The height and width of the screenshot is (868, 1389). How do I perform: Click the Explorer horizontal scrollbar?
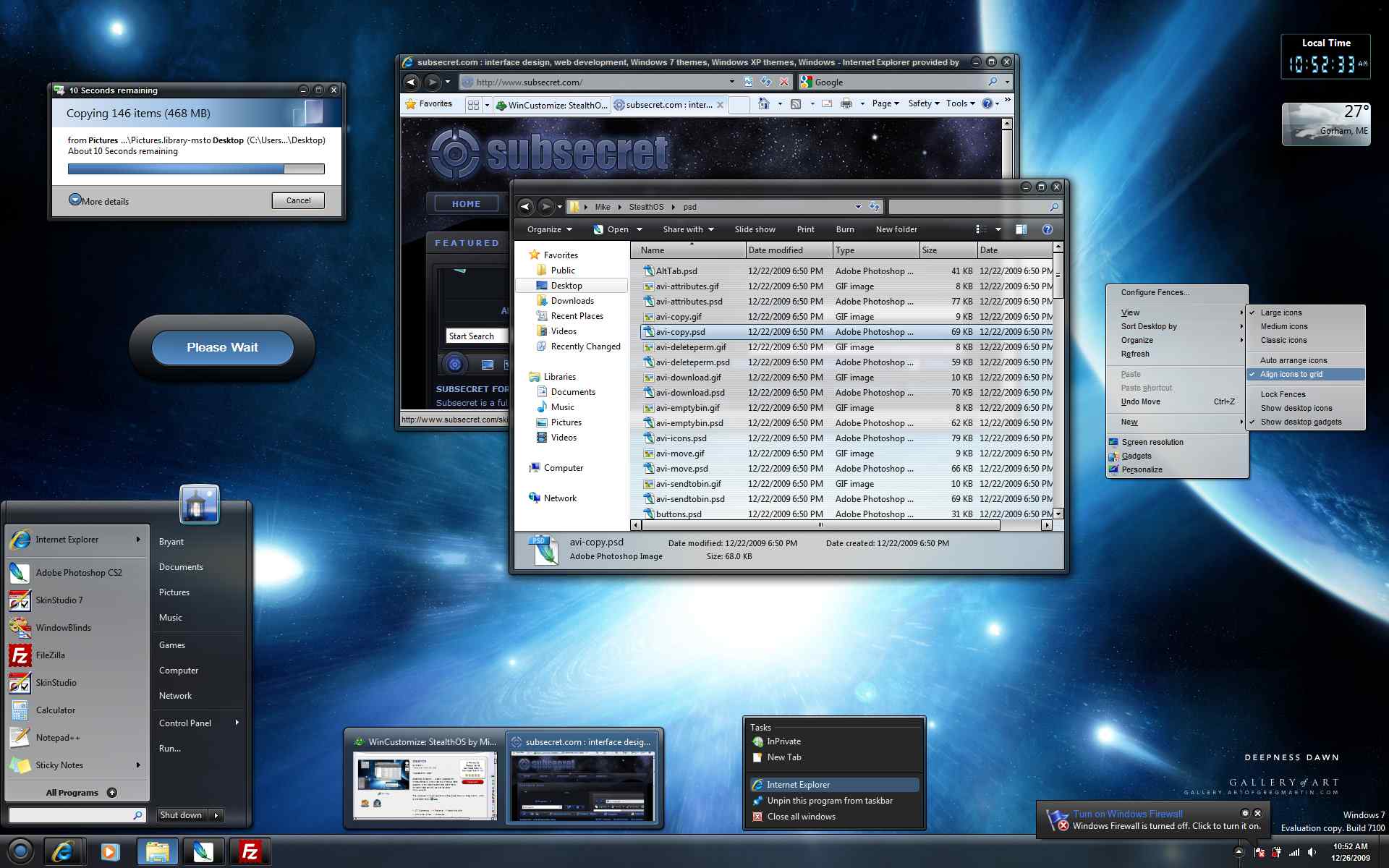tap(841, 525)
